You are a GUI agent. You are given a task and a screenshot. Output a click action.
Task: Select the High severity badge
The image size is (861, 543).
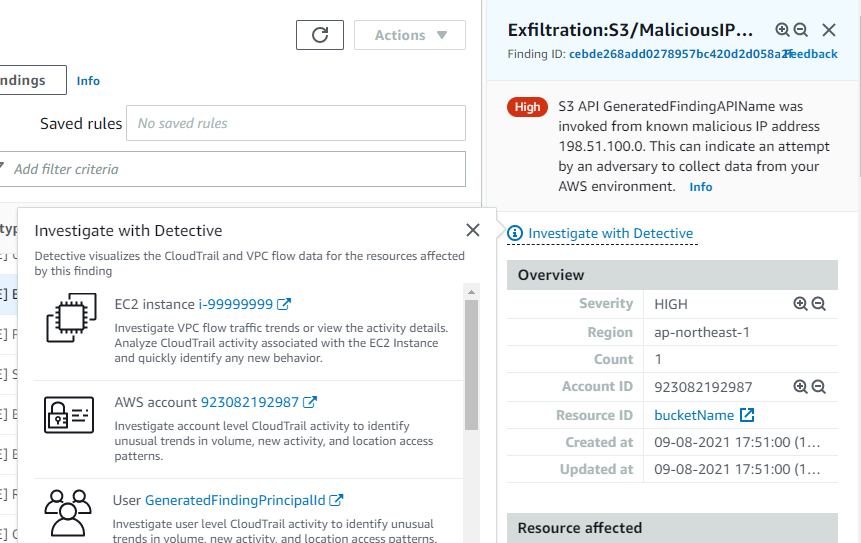527,107
